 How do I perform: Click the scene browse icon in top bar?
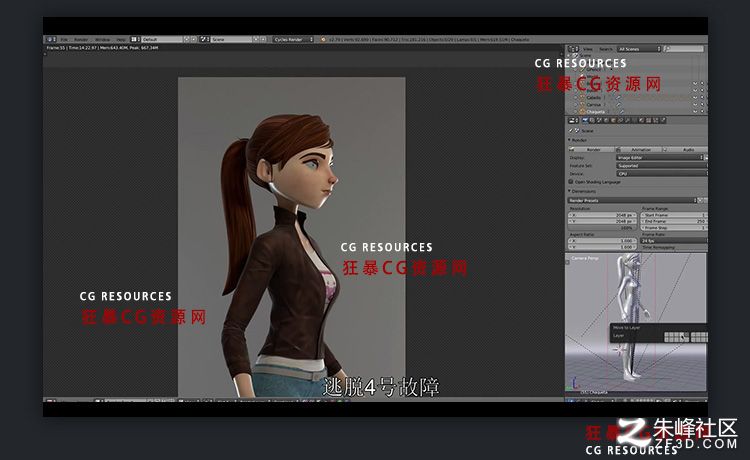coord(205,39)
